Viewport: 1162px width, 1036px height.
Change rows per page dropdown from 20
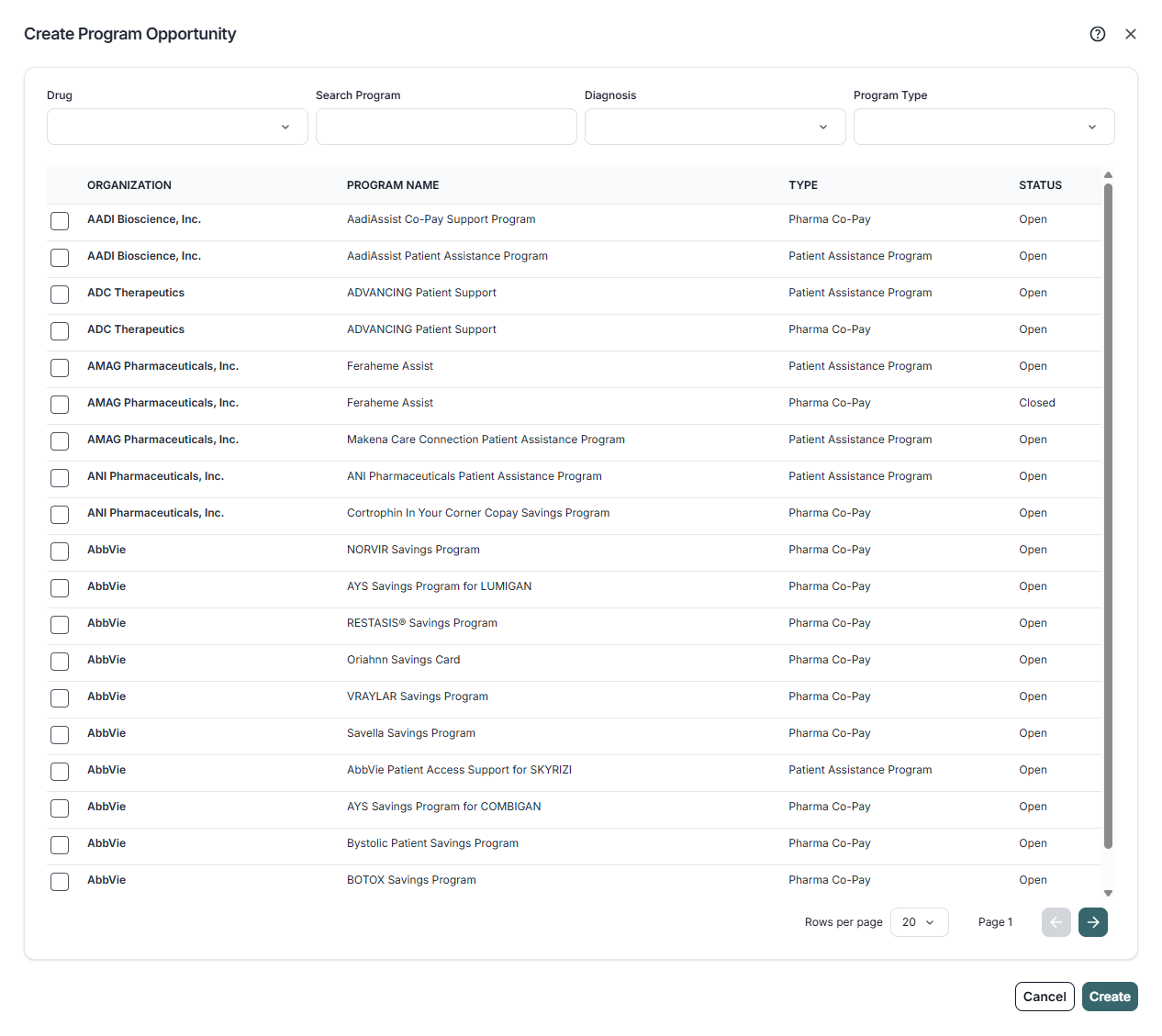click(919, 922)
